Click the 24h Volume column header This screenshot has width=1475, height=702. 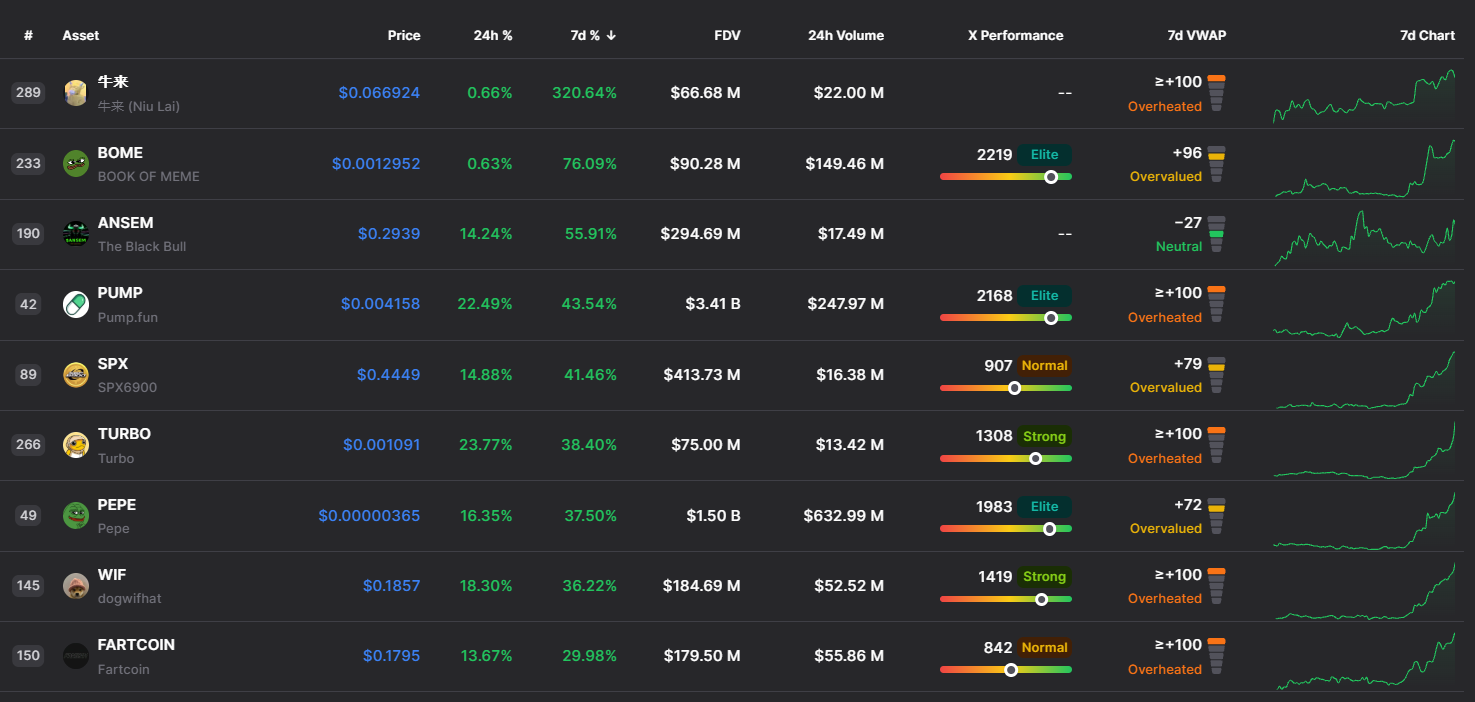[846, 35]
